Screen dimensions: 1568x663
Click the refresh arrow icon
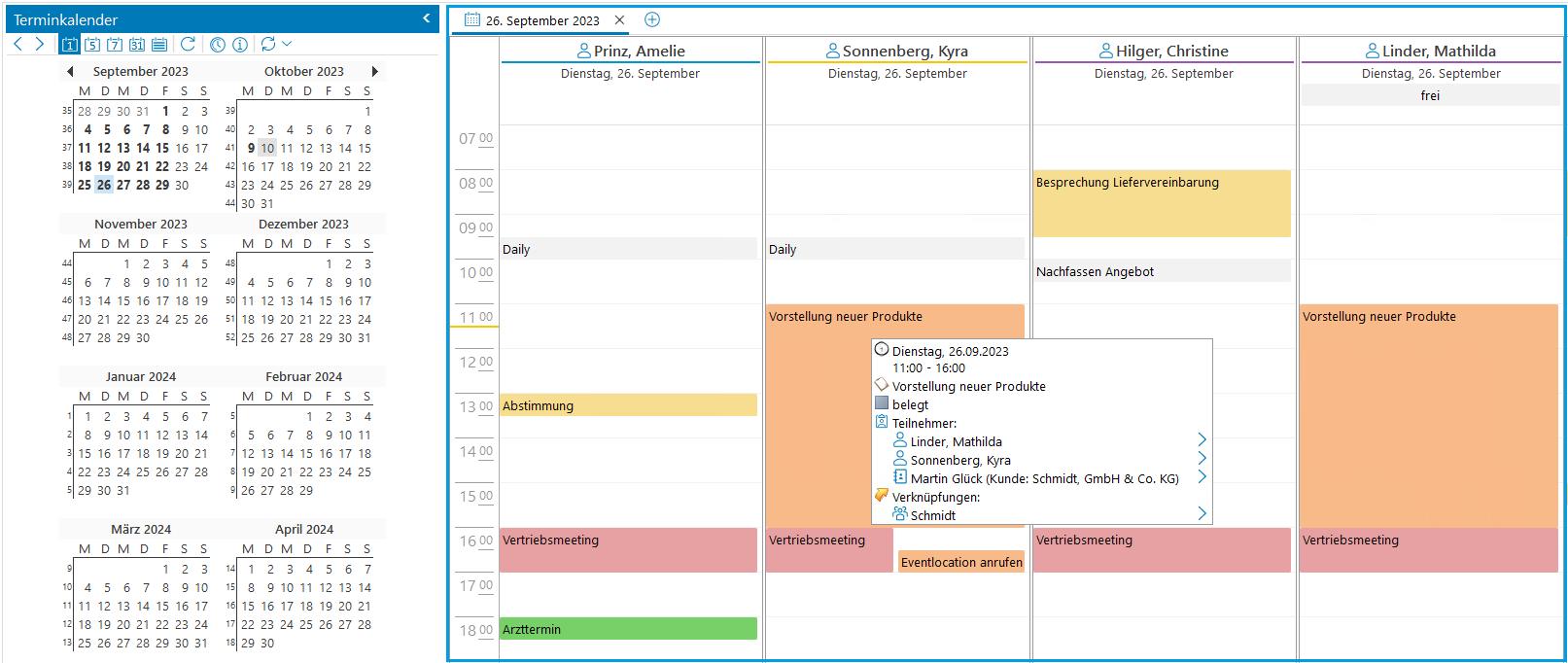pyautogui.click(x=189, y=45)
